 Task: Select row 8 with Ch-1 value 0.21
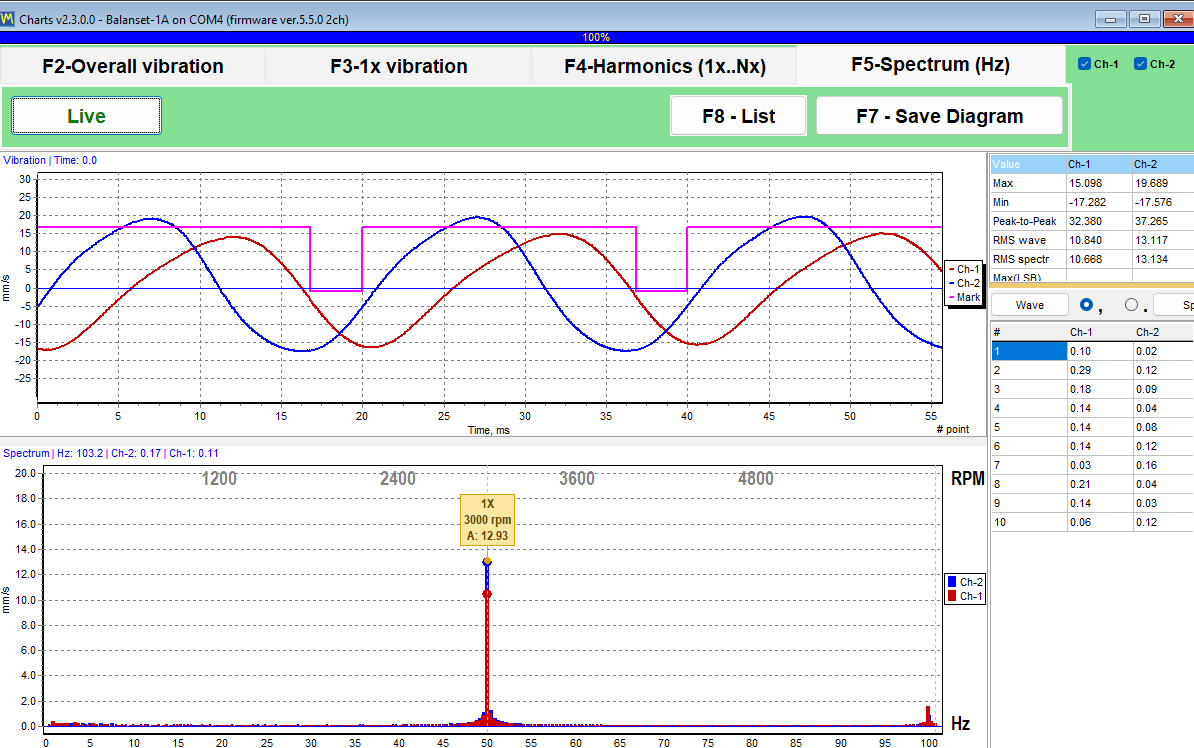coord(1092,484)
